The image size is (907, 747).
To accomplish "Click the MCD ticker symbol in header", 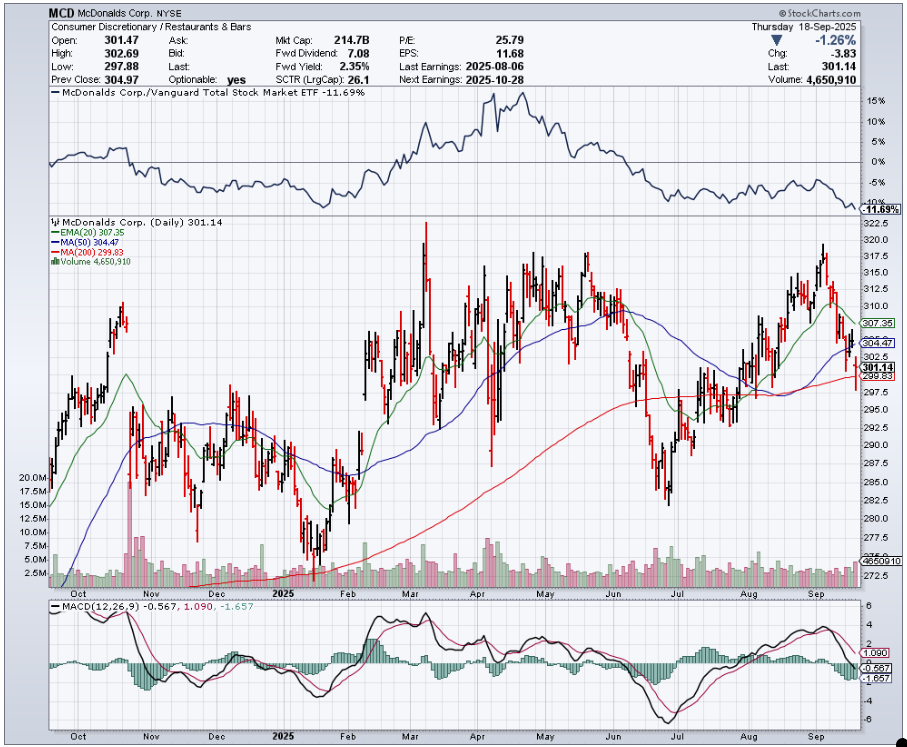I will click(x=62, y=13).
